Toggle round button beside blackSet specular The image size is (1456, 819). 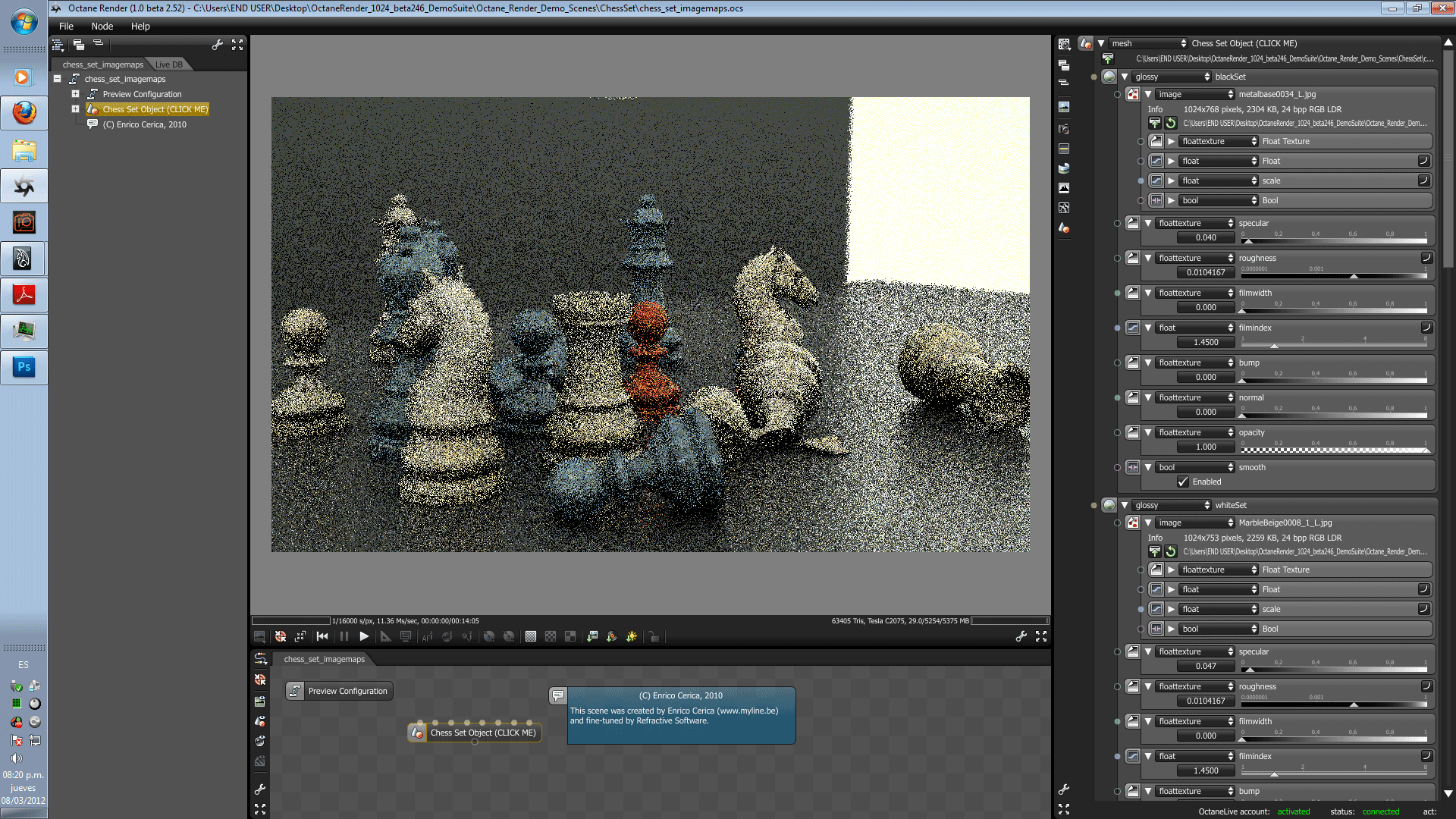(1117, 224)
